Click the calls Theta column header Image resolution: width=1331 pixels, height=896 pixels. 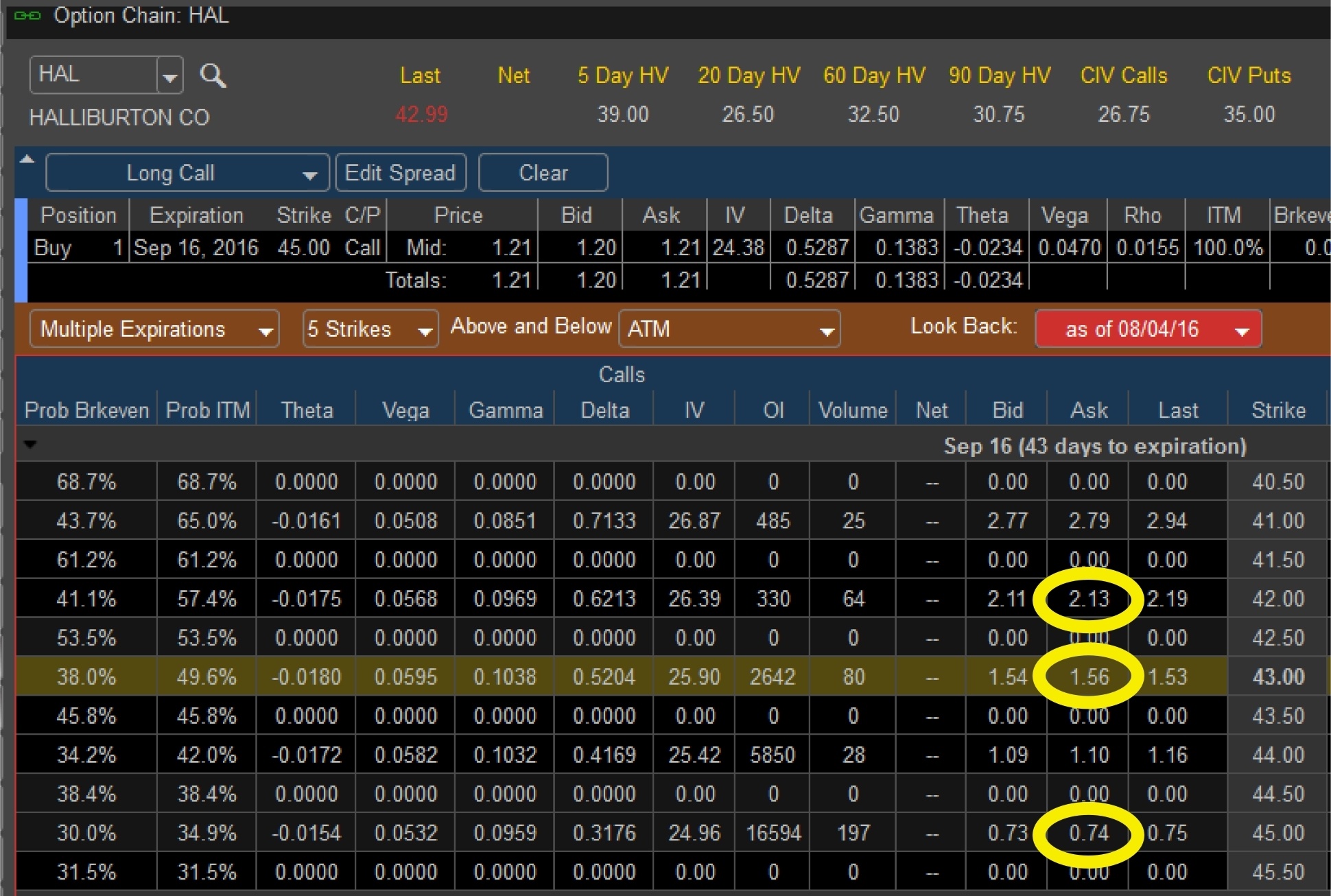[307, 410]
